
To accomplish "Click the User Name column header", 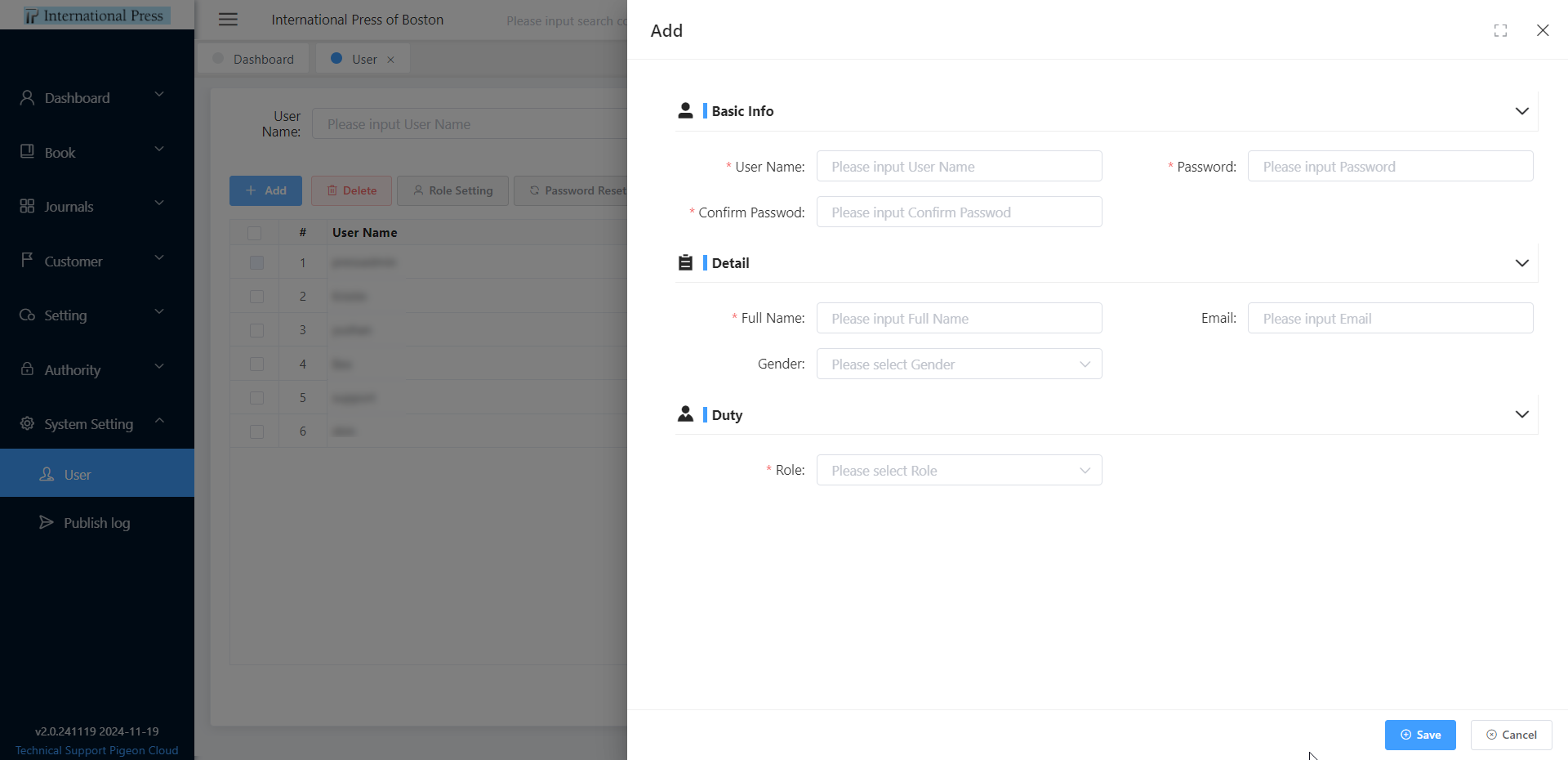I will pyautogui.click(x=364, y=232).
